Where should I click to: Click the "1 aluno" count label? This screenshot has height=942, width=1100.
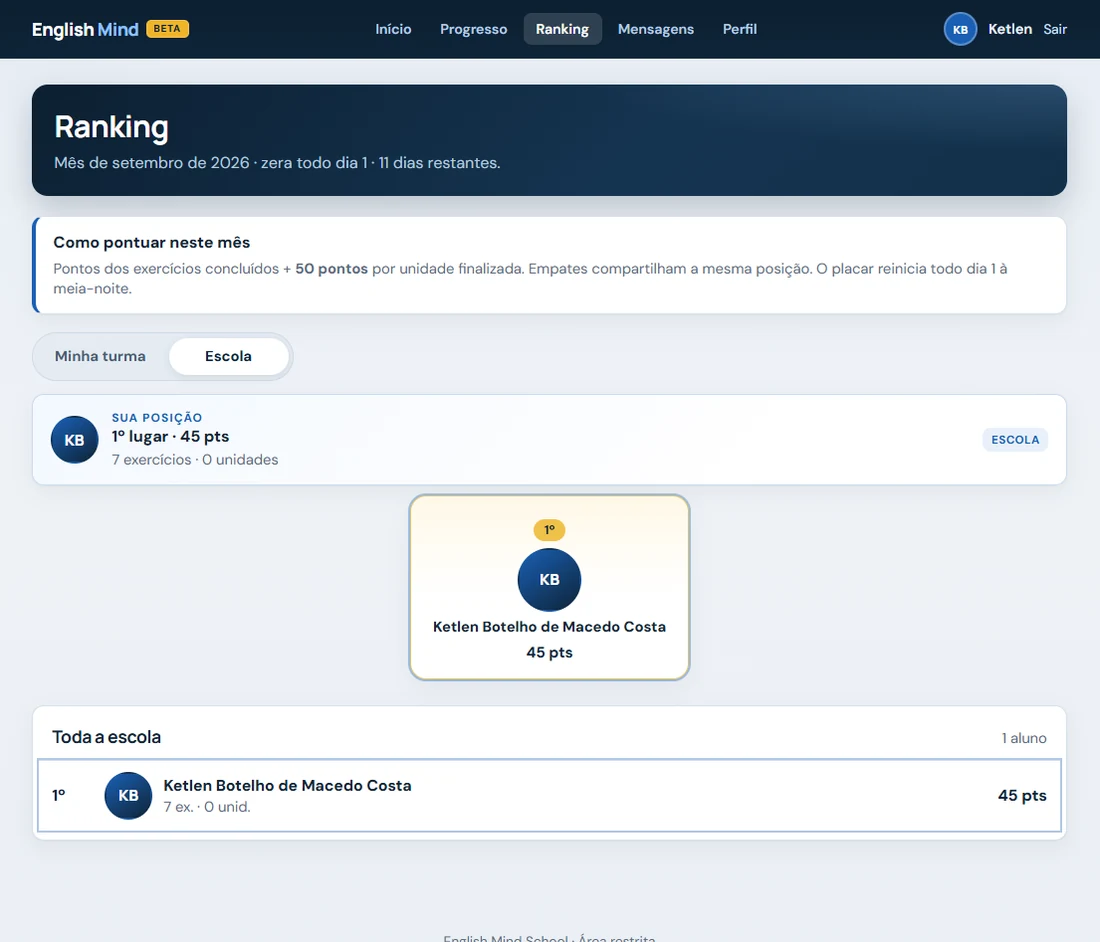1024,738
